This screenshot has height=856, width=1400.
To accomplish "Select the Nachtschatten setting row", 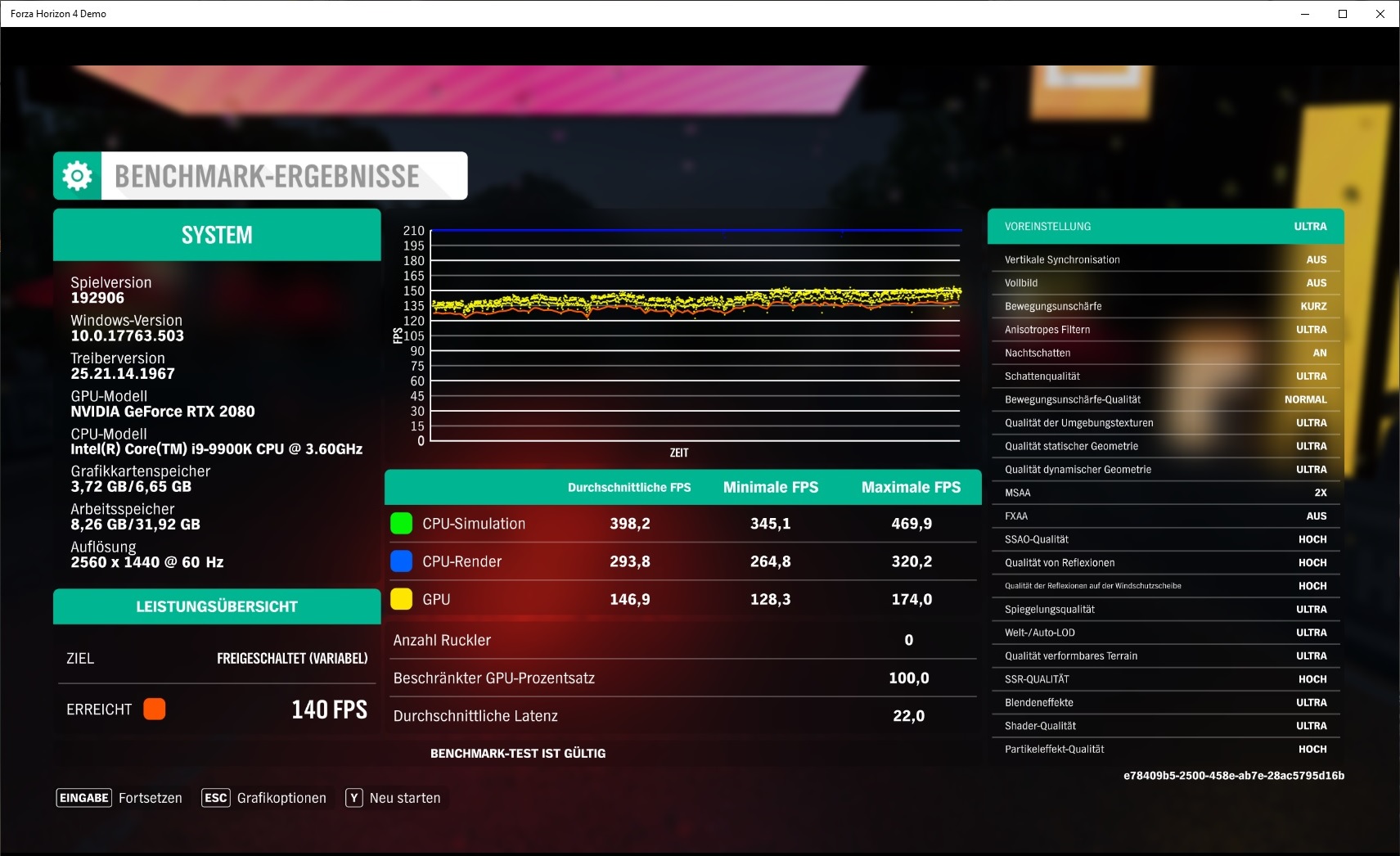I will (x=1165, y=353).
